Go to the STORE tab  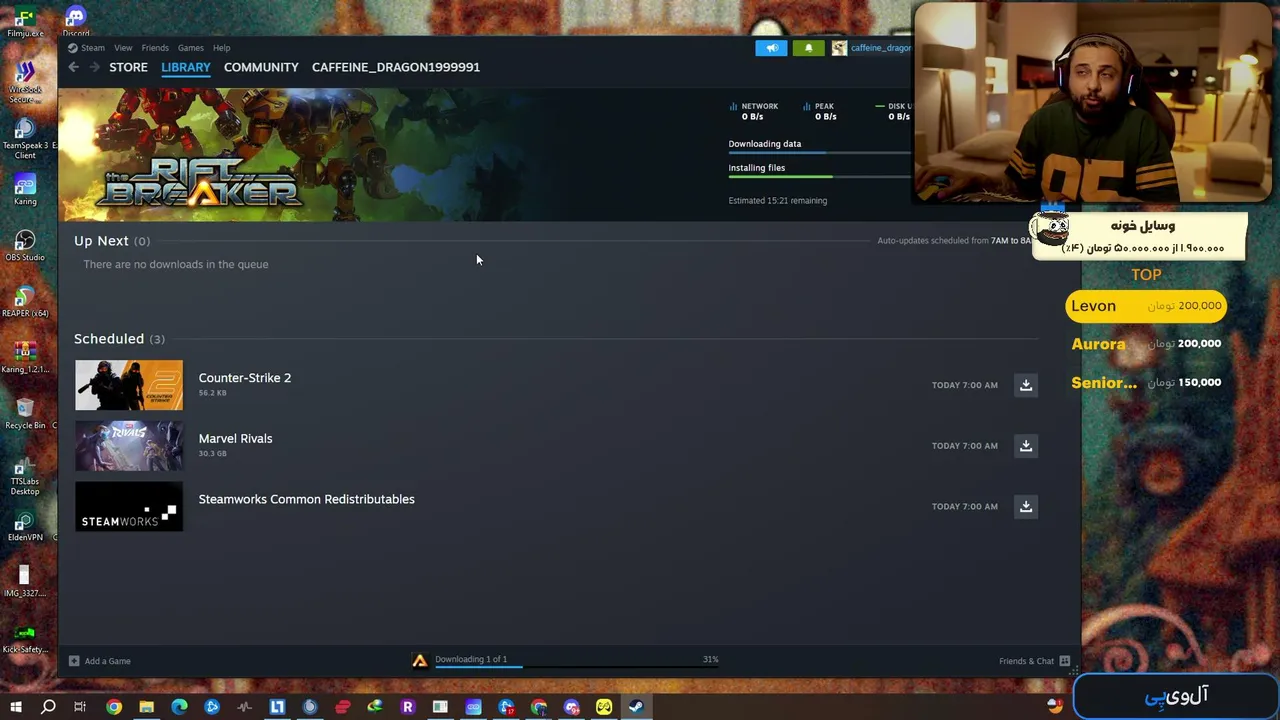(128, 67)
